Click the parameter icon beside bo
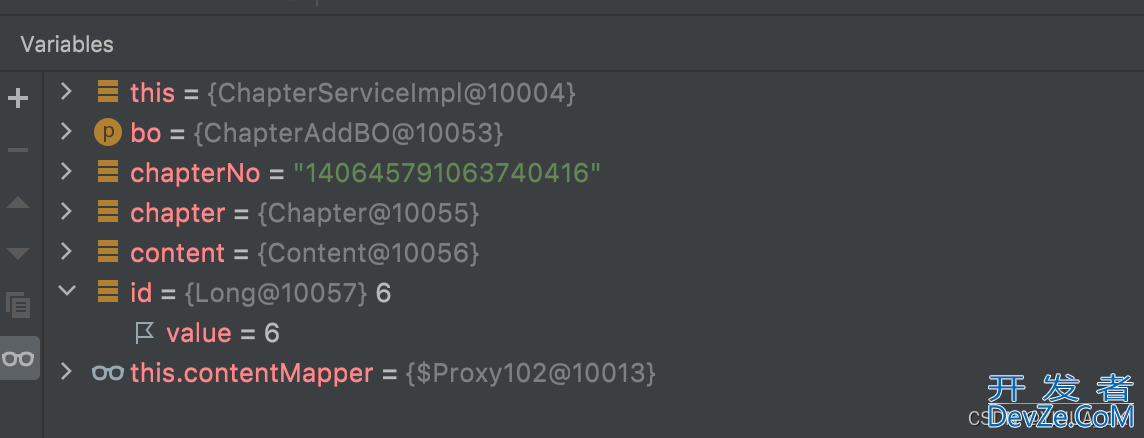This screenshot has height=438, width=1144. pos(107,133)
